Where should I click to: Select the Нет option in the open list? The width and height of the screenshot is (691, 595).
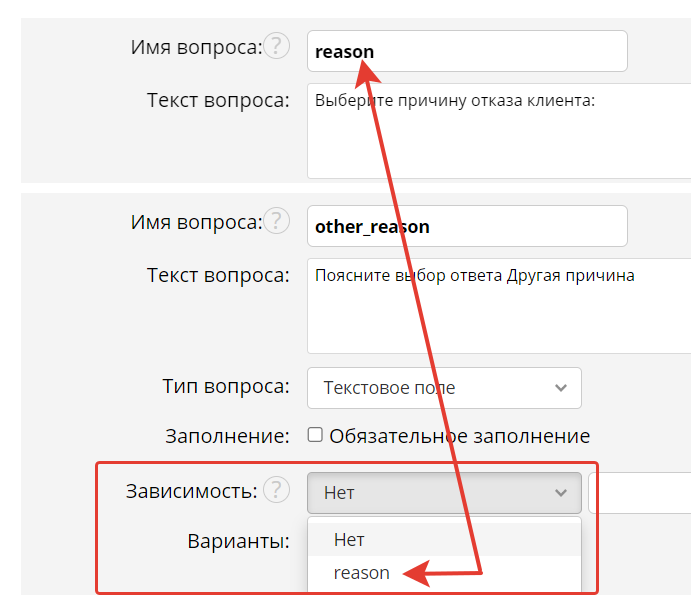(349, 540)
